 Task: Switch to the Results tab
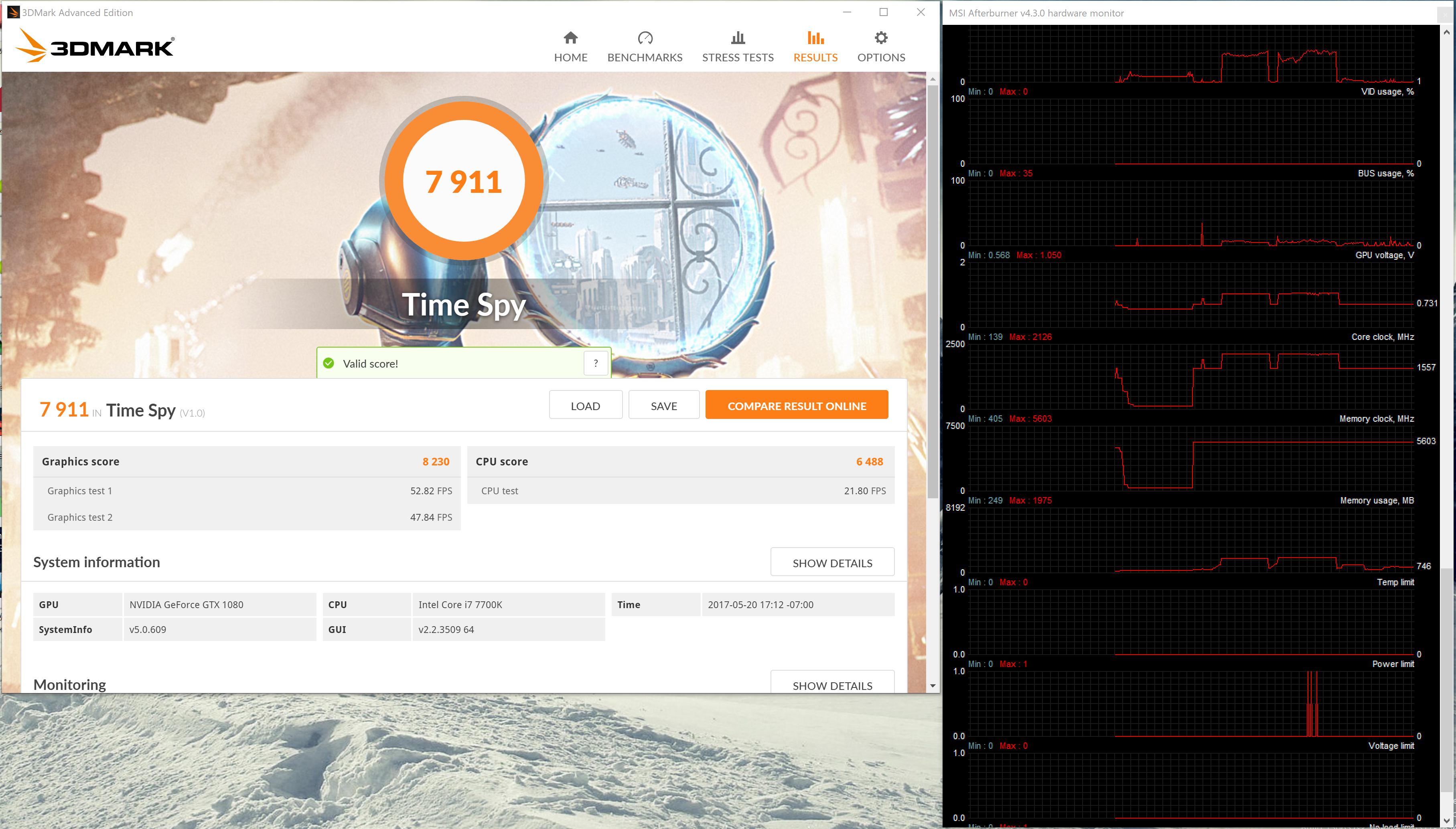815,47
